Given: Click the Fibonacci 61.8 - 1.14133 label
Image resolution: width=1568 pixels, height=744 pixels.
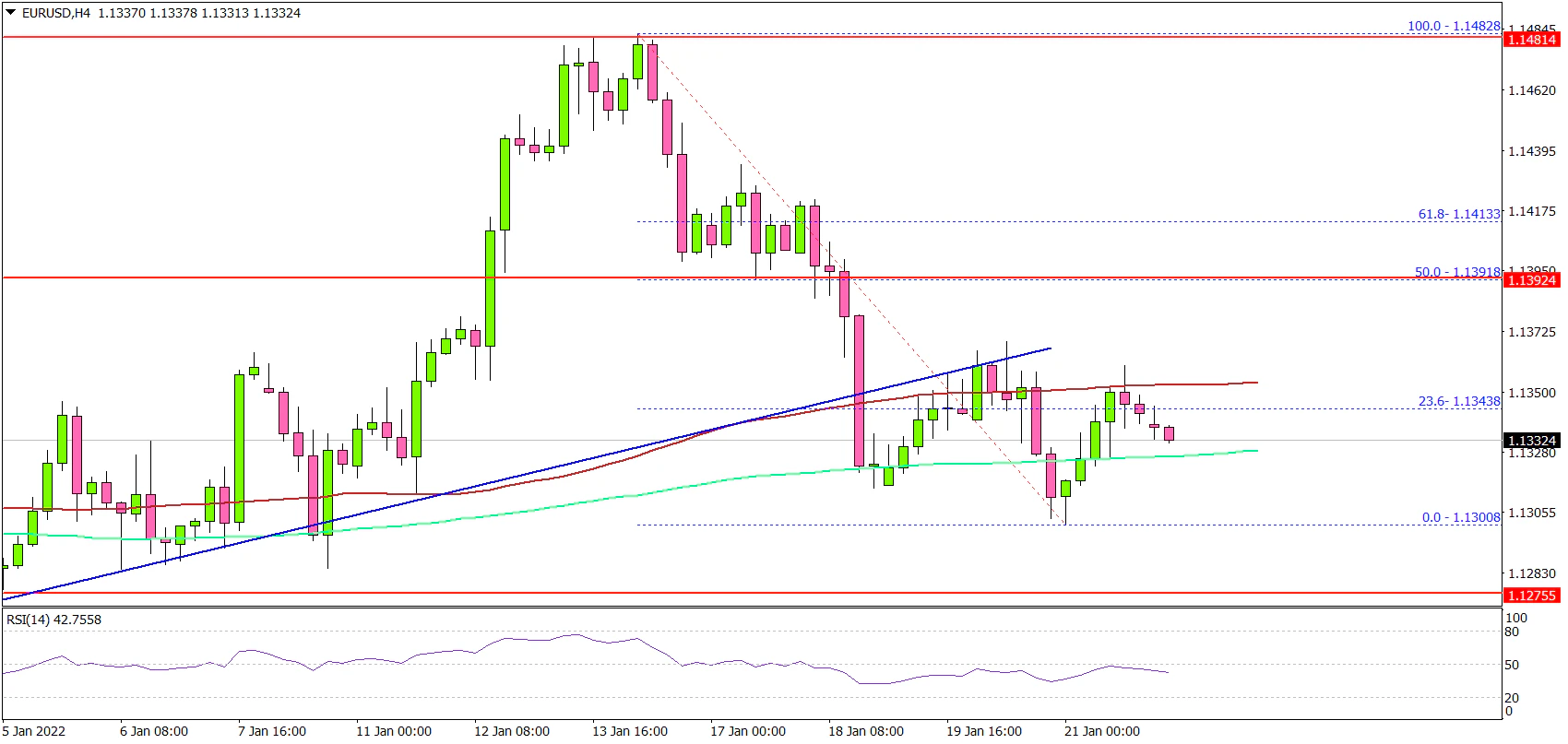Looking at the screenshot, I should 1459,214.
